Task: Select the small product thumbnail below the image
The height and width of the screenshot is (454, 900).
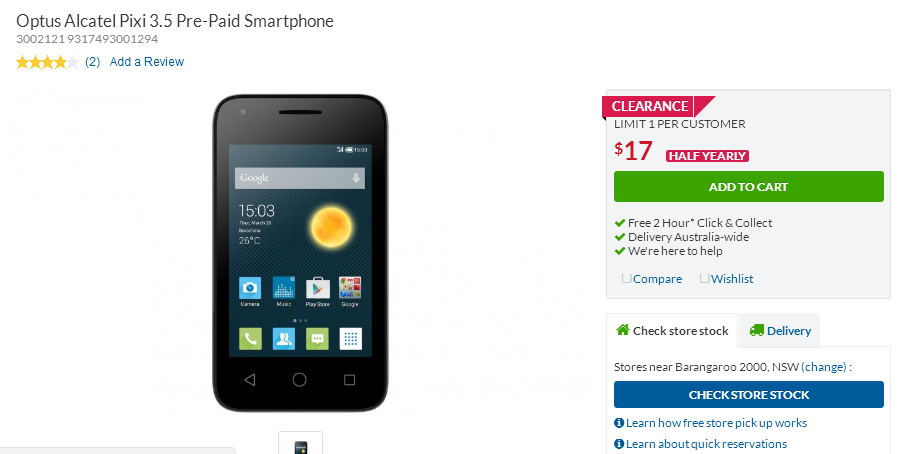Action: pos(301,443)
